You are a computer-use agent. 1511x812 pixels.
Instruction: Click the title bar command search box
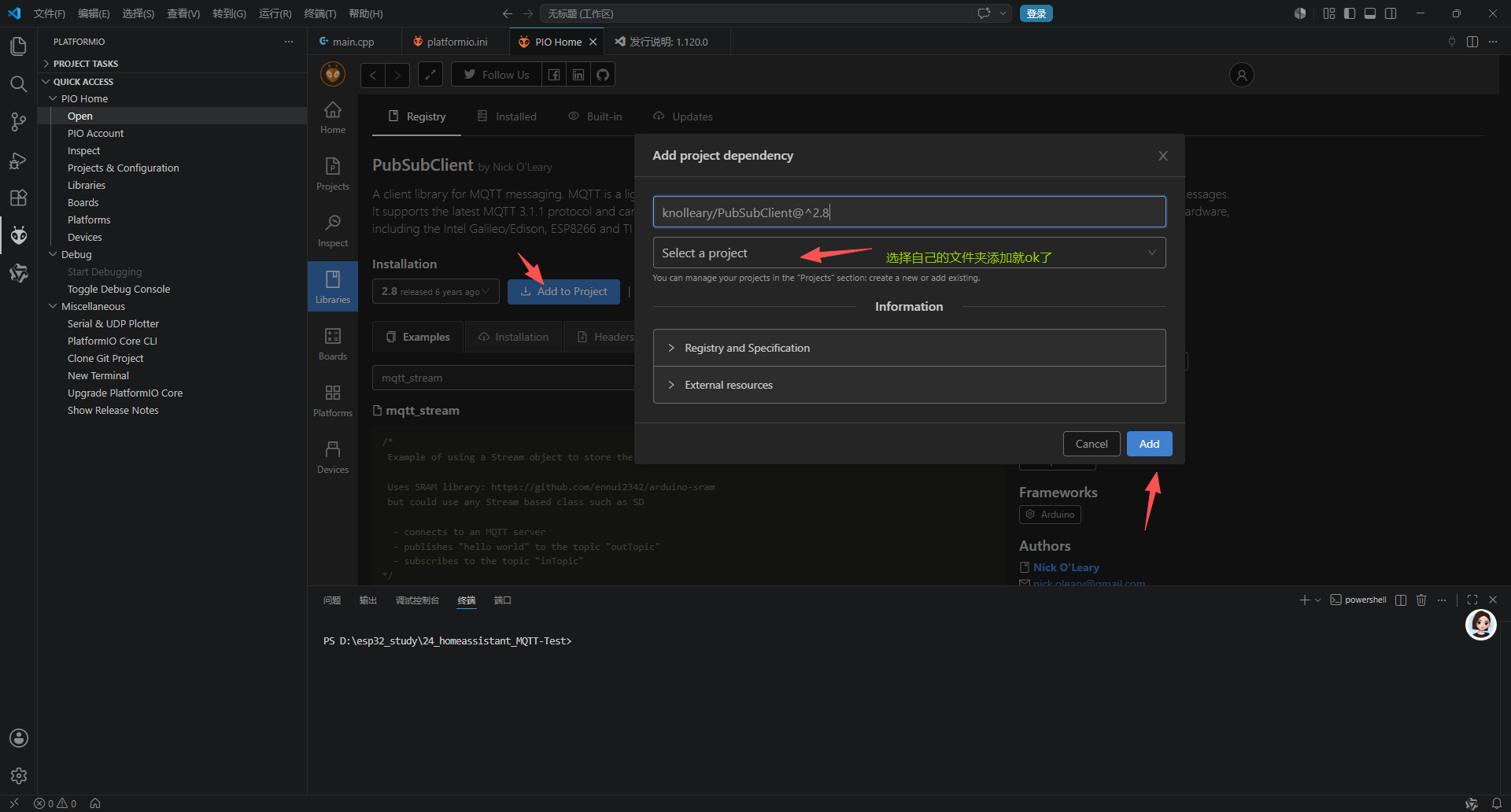[x=755, y=13]
